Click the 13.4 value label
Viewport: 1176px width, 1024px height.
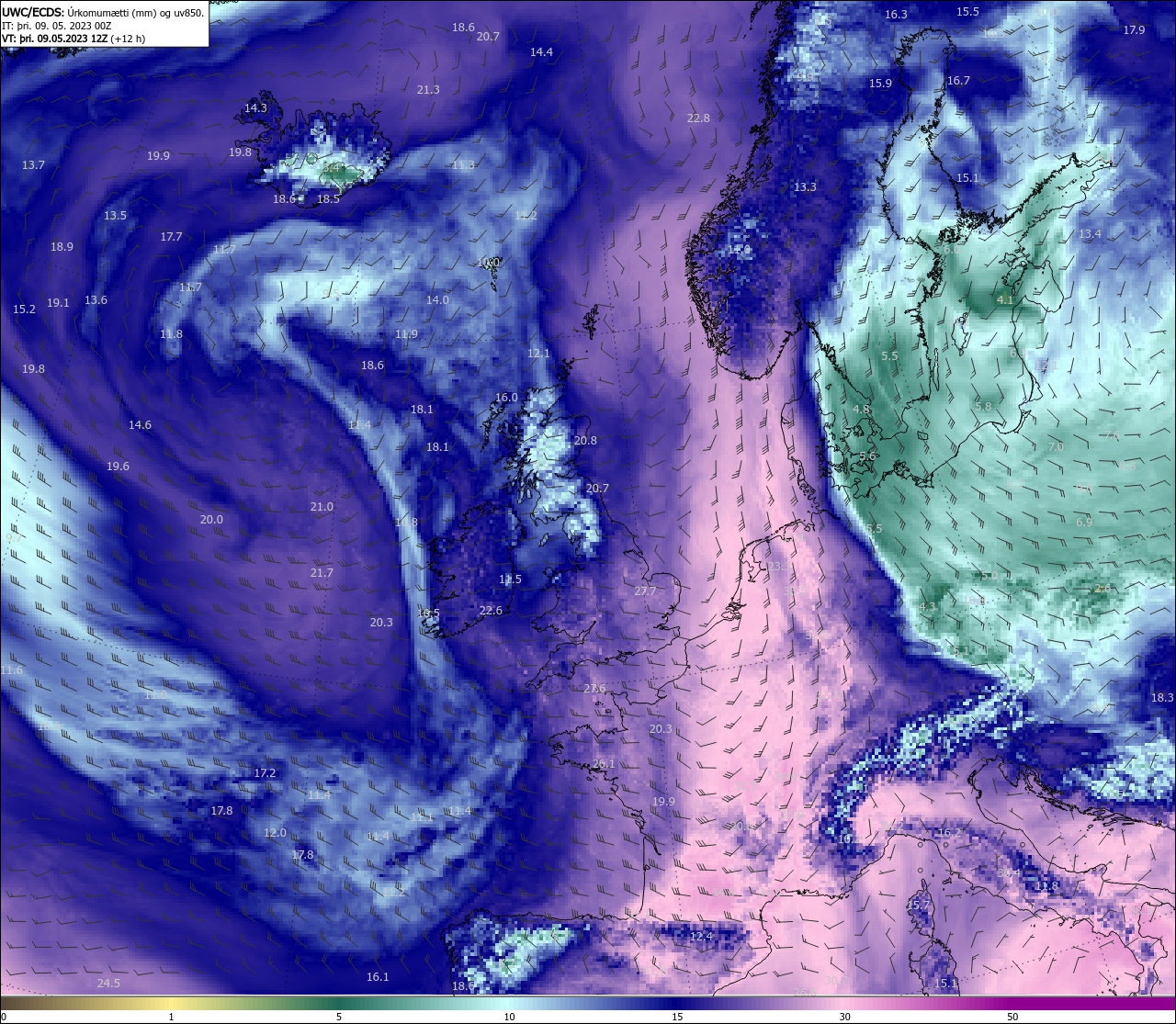pyautogui.click(x=1090, y=234)
